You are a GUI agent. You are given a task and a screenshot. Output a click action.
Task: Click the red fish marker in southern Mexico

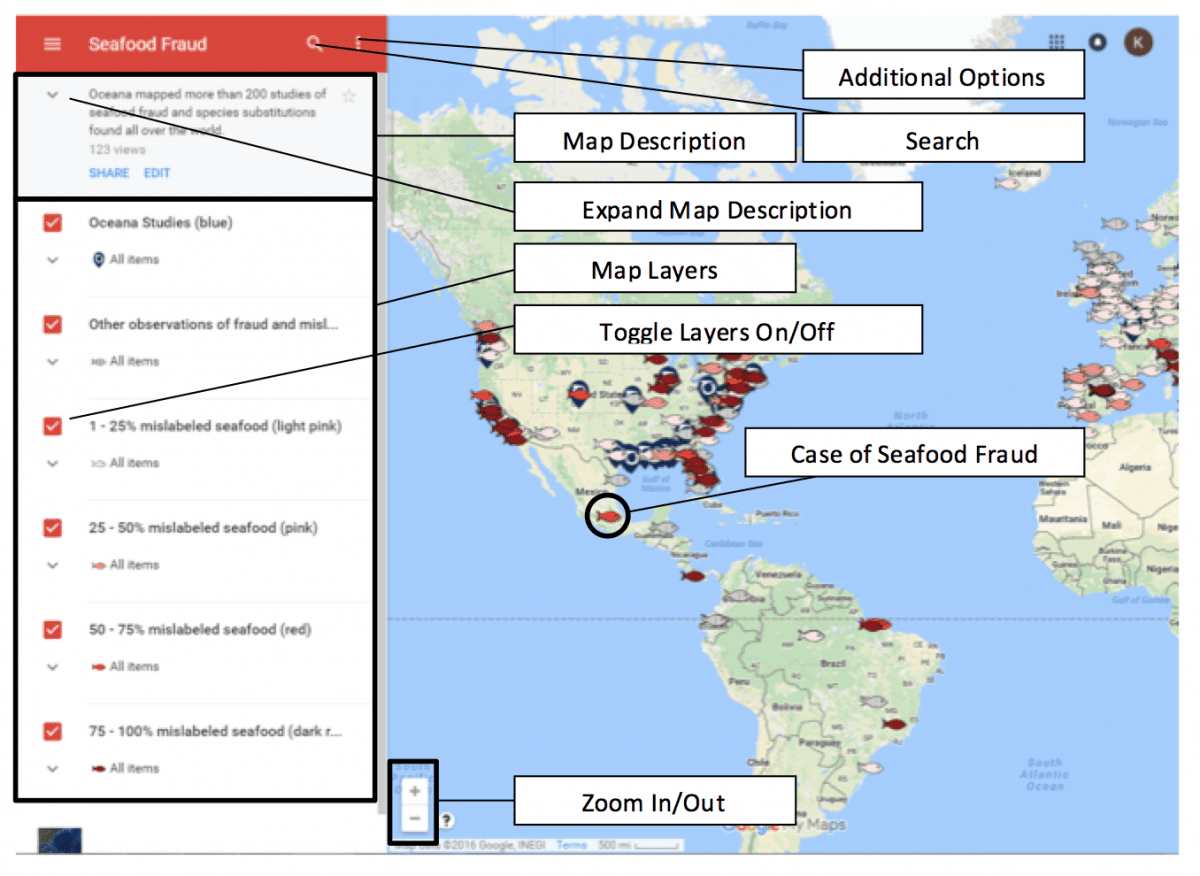[x=608, y=516]
